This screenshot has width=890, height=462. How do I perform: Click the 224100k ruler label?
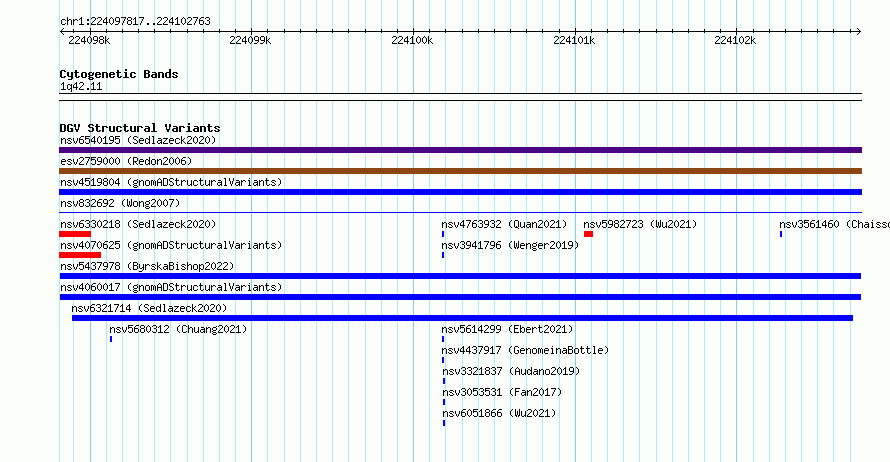pos(412,40)
